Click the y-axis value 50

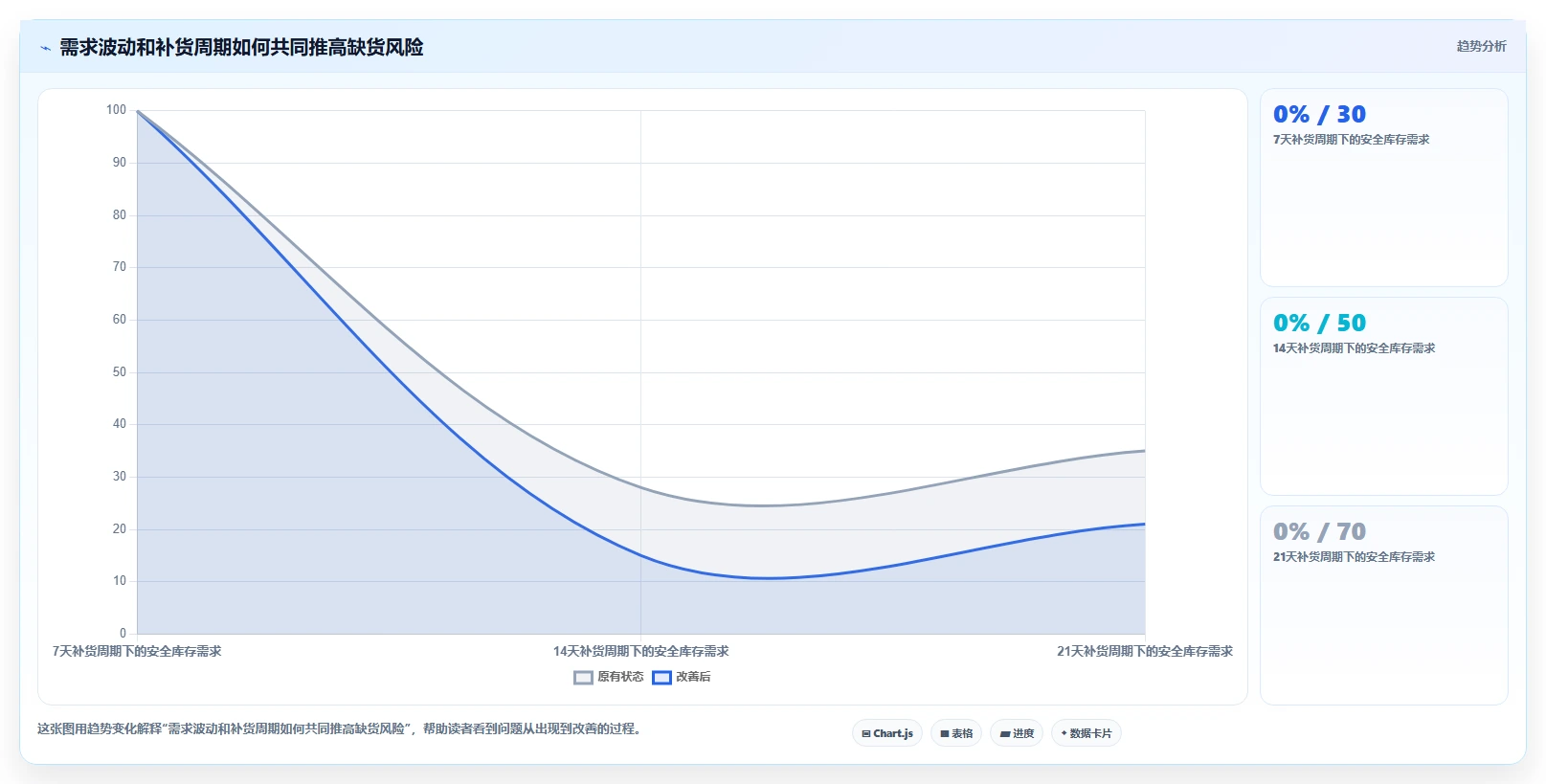click(120, 371)
